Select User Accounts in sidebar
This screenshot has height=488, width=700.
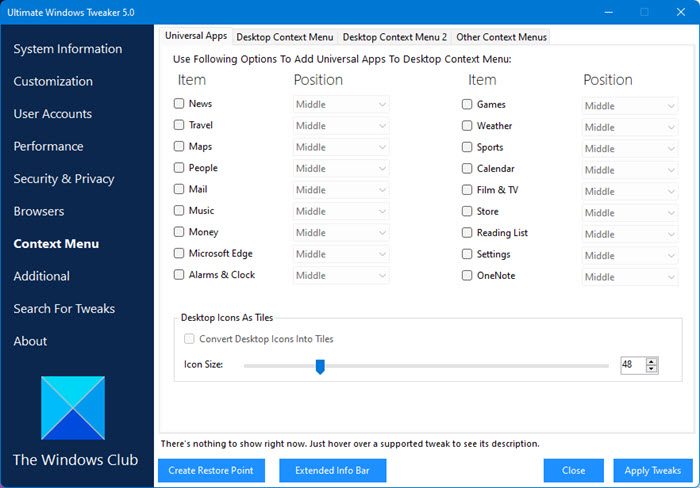(53, 114)
